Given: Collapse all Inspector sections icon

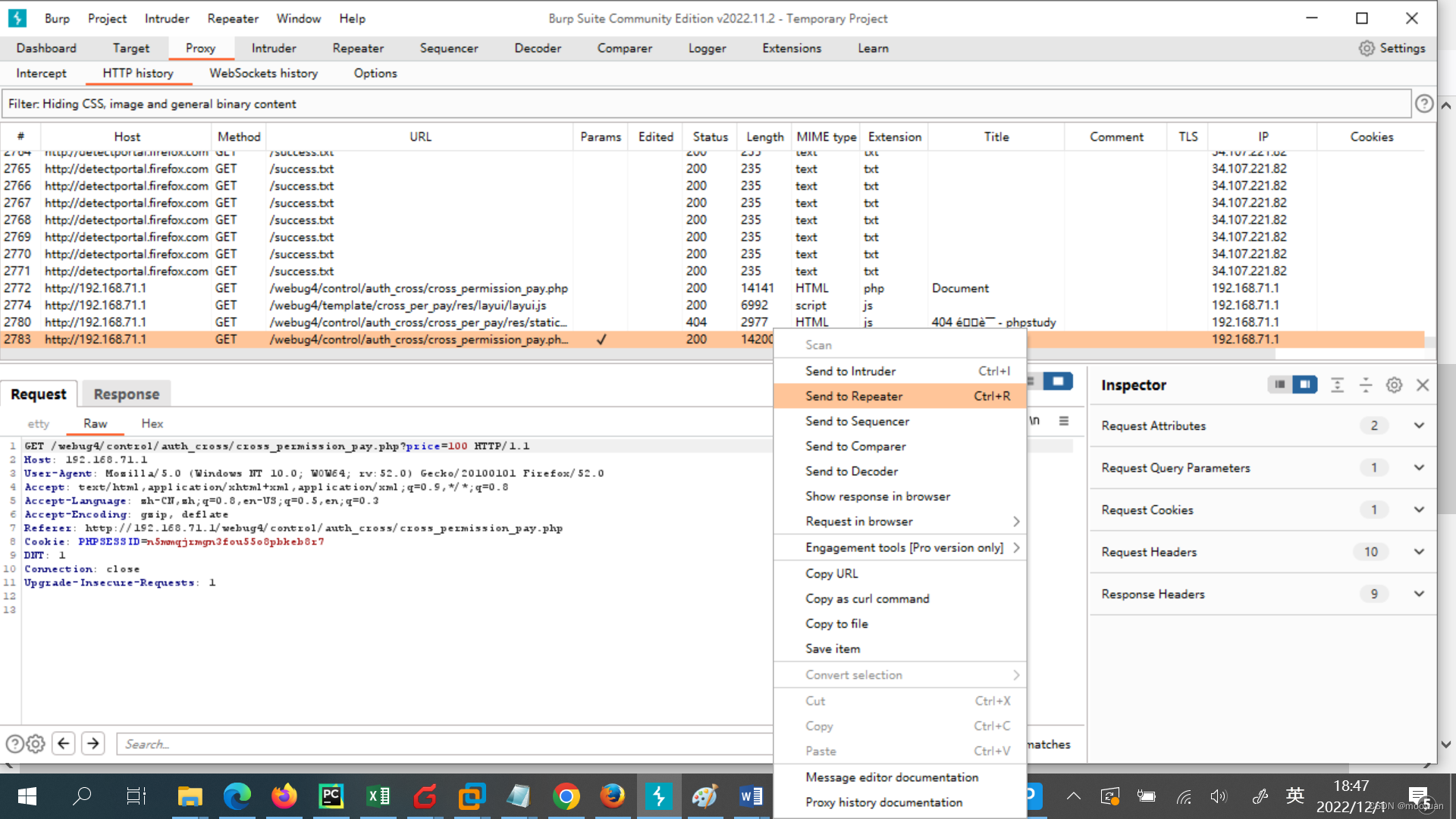Looking at the screenshot, I should coord(1366,385).
